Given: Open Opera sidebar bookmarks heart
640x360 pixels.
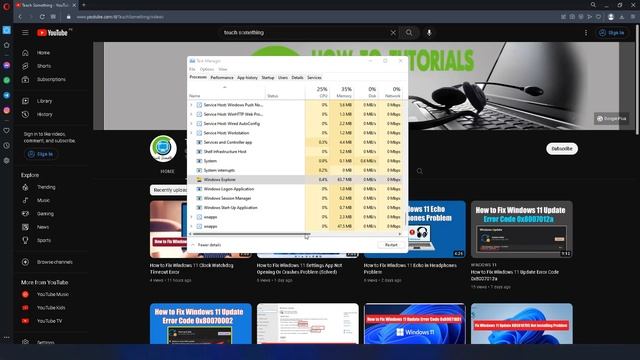Looking at the screenshot, I should [7, 131].
